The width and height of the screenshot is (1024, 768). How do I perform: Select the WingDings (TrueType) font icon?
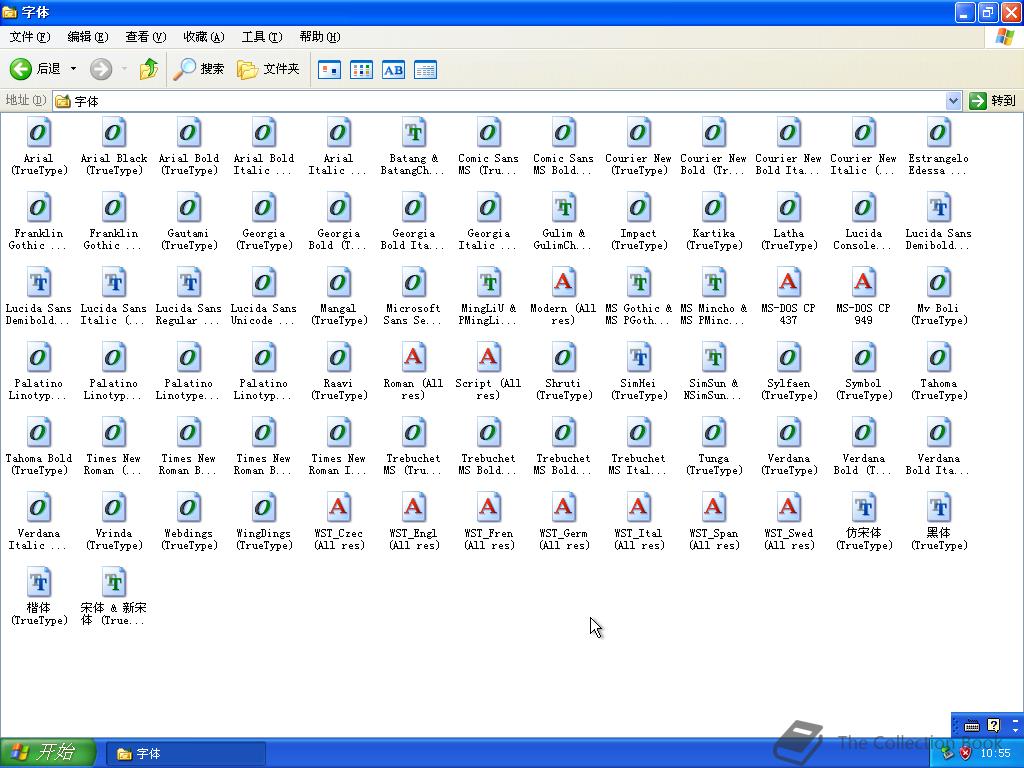pos(264,509)
